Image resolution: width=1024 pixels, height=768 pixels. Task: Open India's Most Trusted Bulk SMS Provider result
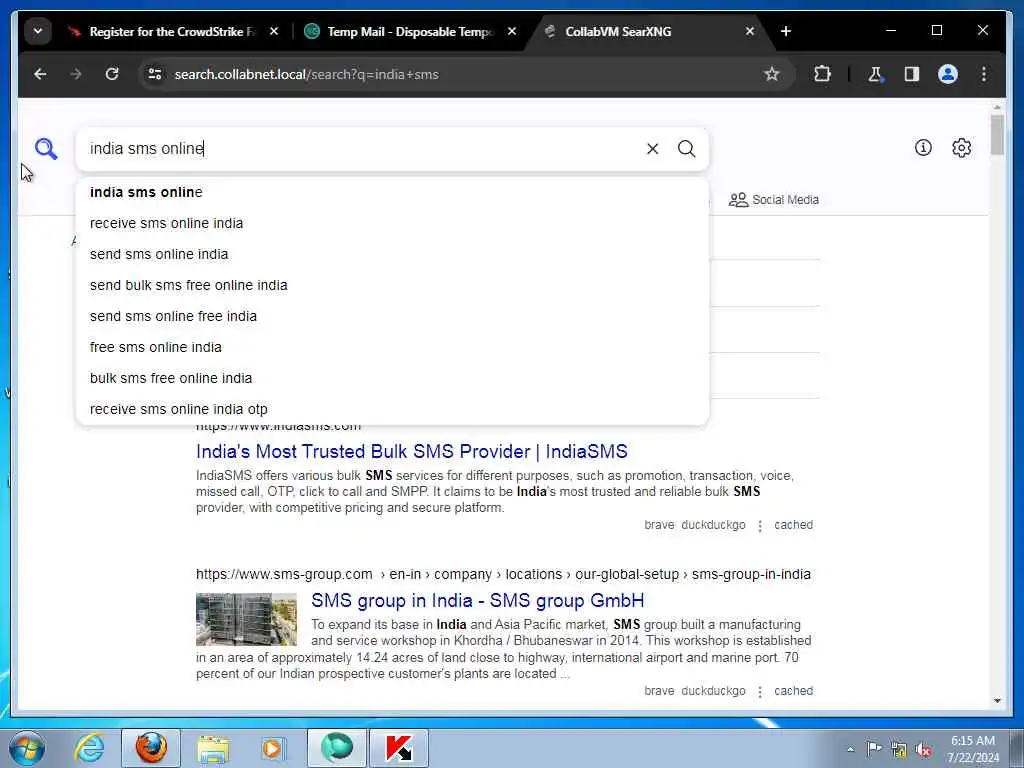coord(411,451)
